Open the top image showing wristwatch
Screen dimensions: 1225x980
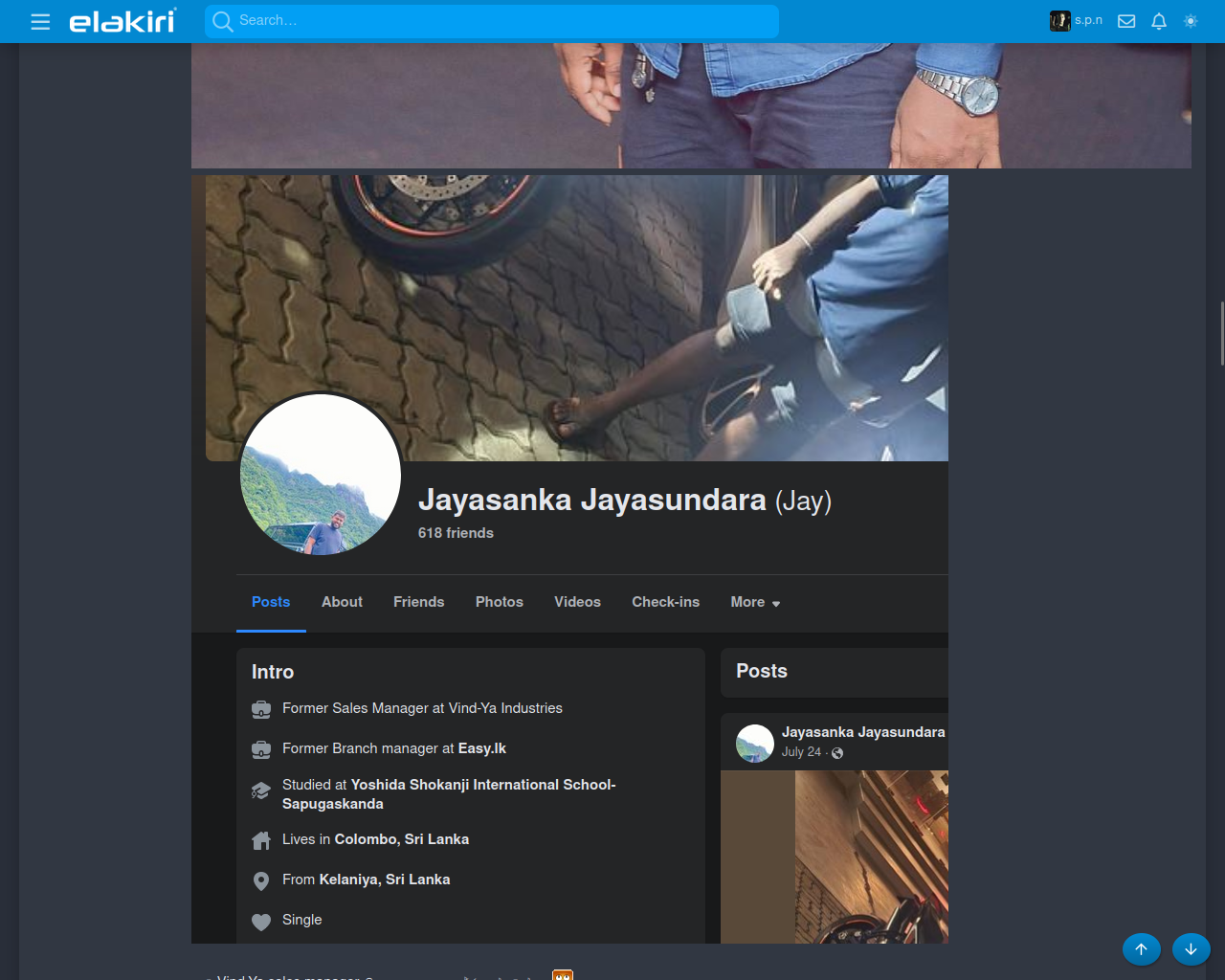691,105
